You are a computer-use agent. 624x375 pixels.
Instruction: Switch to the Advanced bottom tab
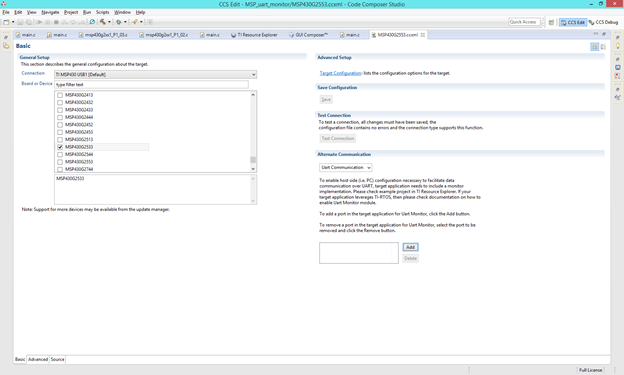38,359
